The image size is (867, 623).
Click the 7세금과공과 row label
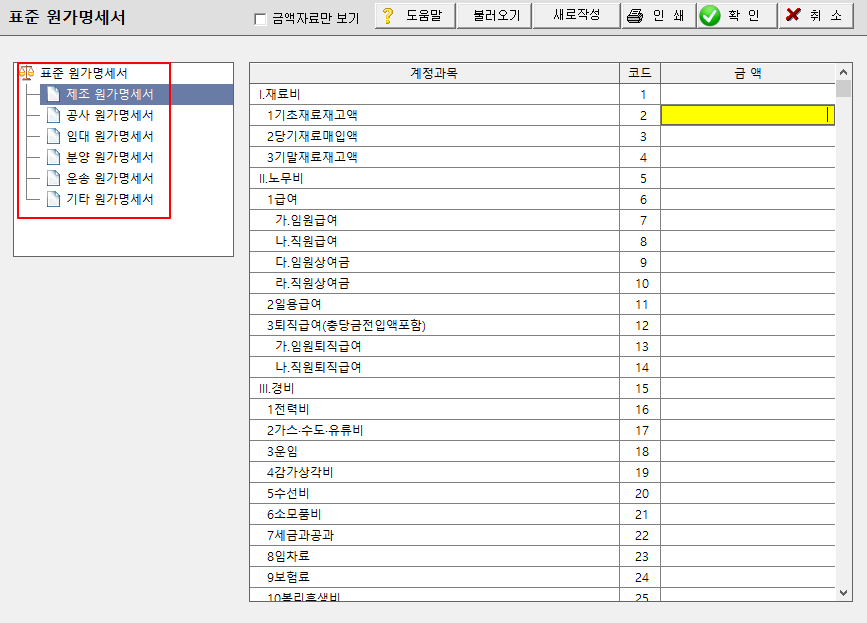300,535
